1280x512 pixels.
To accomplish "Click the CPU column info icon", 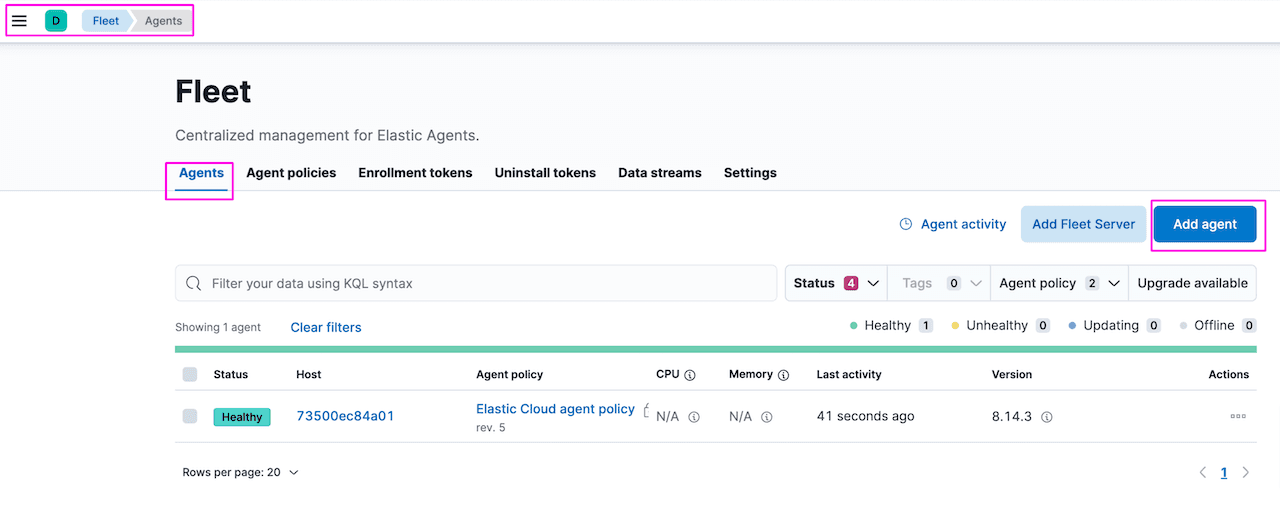I will coord(689,375).
